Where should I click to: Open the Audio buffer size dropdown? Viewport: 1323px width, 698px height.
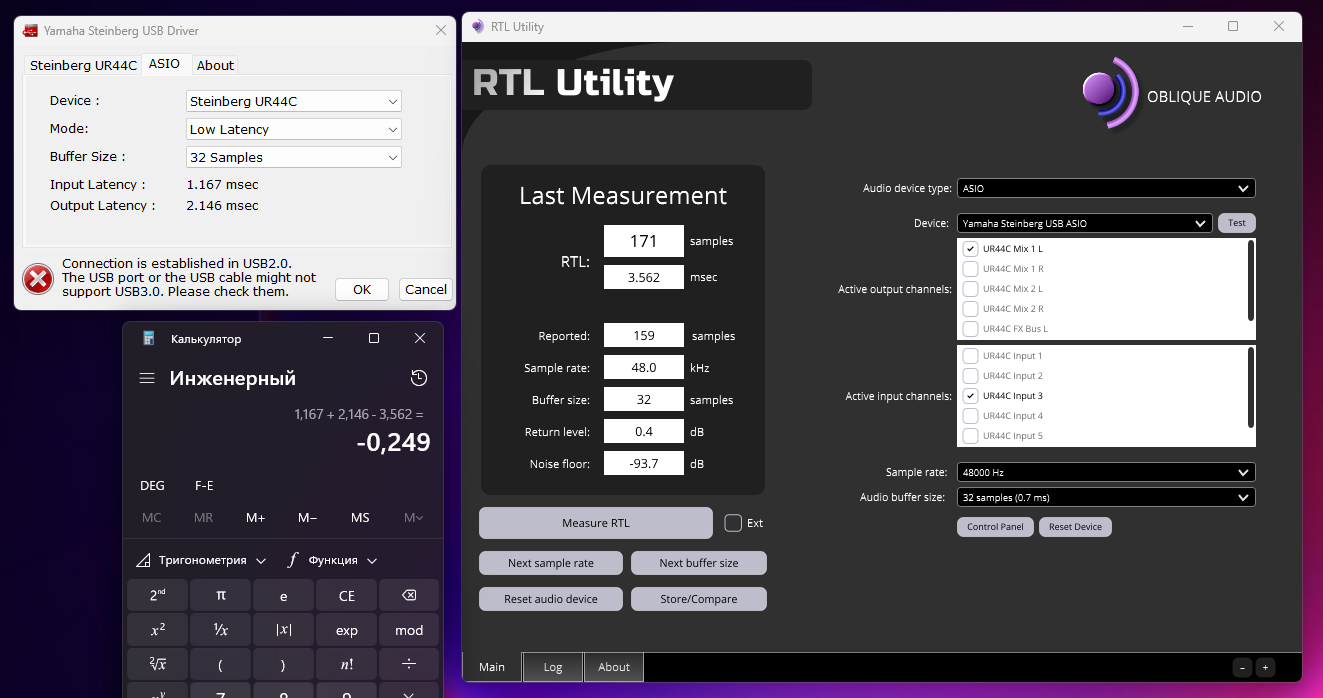tap(1106, 497)
